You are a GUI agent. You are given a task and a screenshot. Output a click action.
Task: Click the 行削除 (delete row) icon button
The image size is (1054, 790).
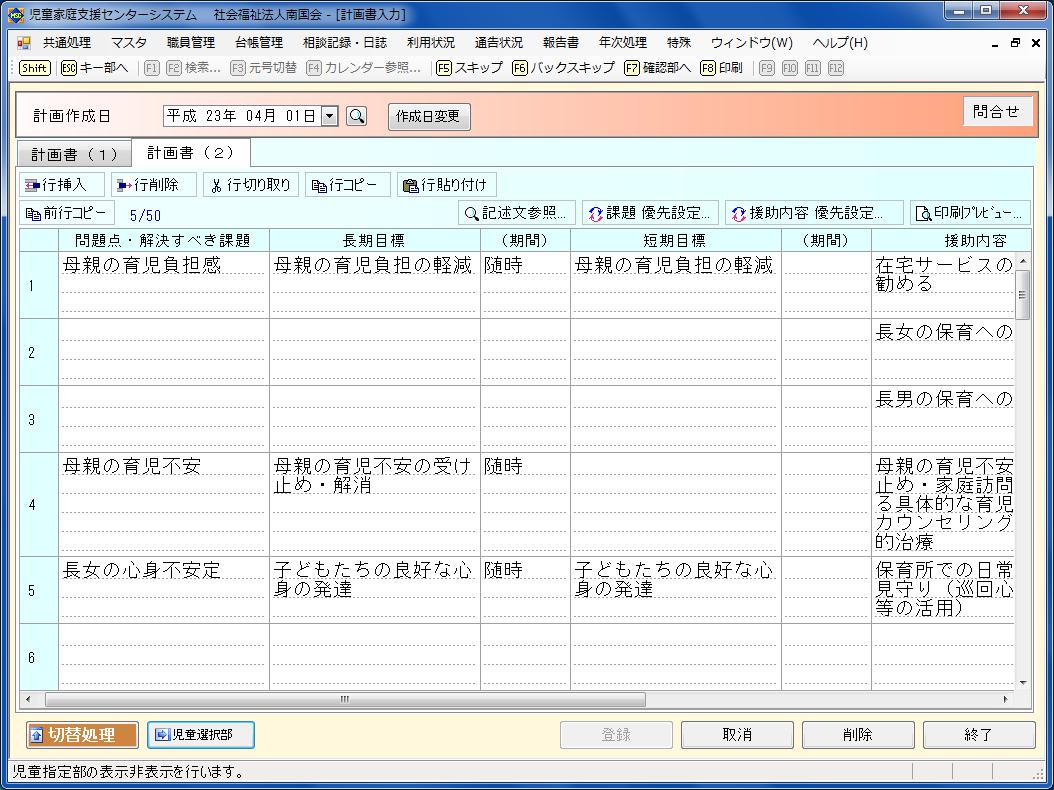(x=154, y=185)
